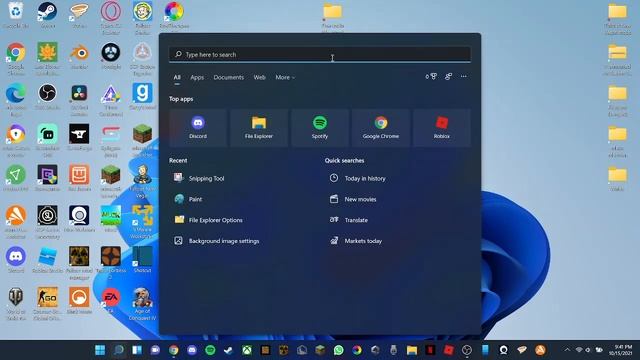Select Garry's Mod desktop icon
This screenshot has width=640, height=360.
[142, 97]
